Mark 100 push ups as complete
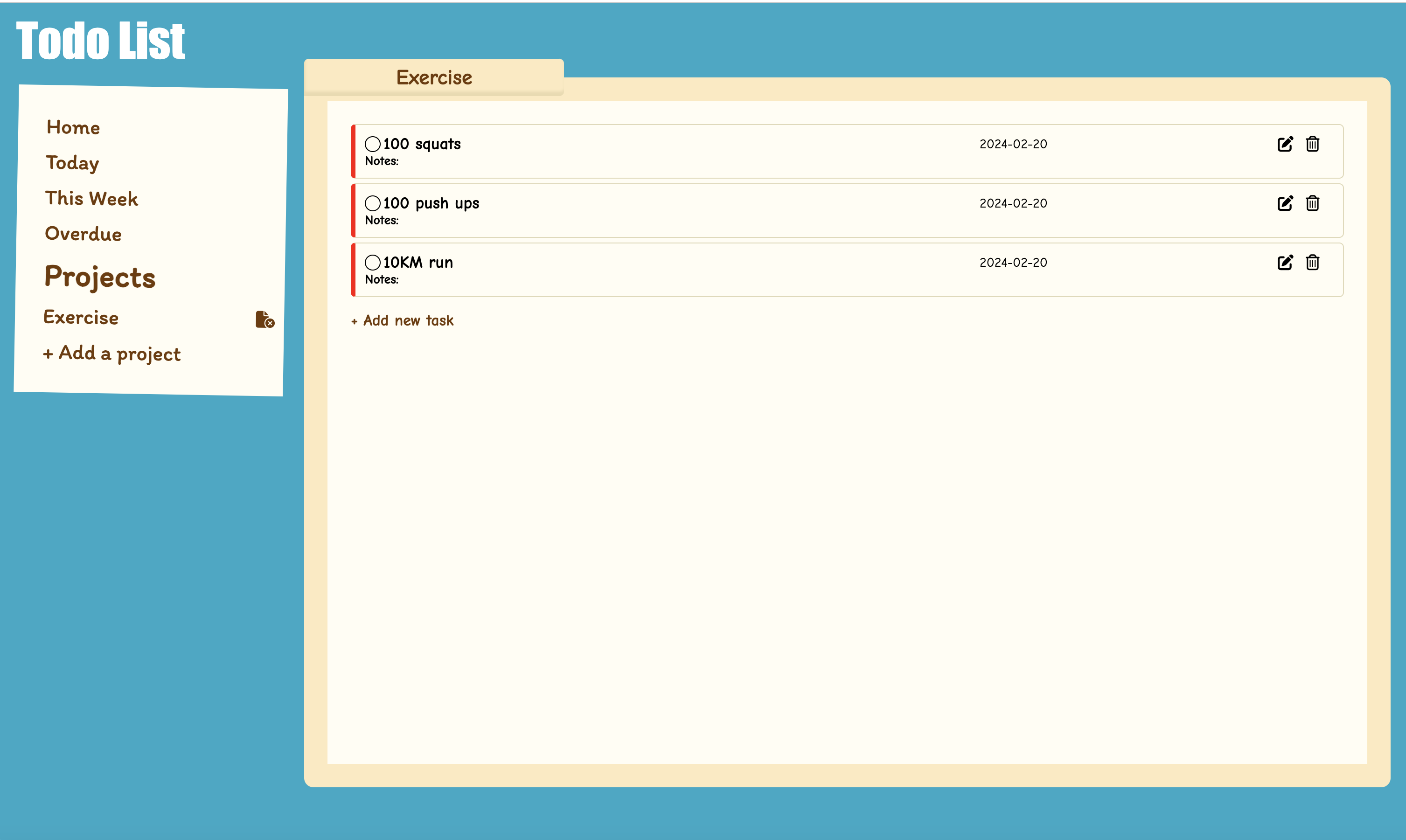This screenshot has width=1406, height=840. pos(372,203)
